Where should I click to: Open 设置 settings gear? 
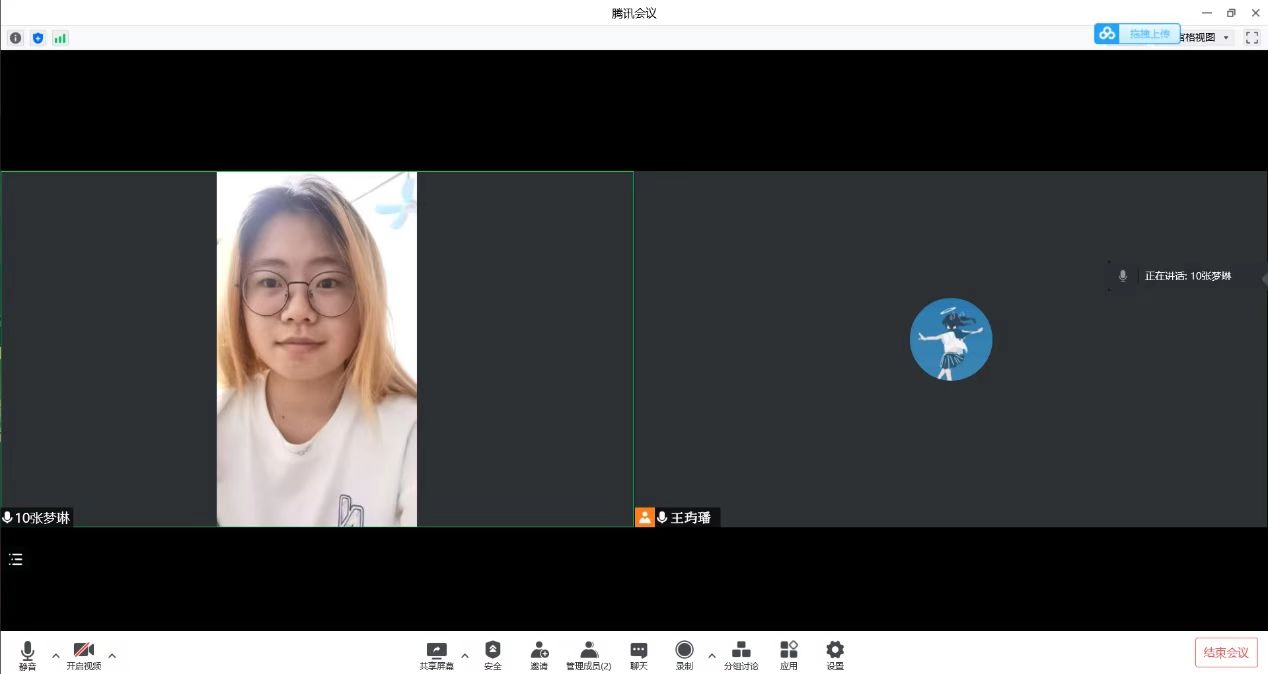coord(835,655)
